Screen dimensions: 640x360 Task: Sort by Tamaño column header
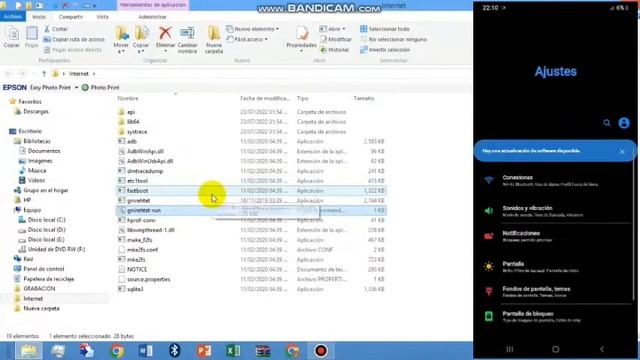pyautogui.click(x=364, y=98)
